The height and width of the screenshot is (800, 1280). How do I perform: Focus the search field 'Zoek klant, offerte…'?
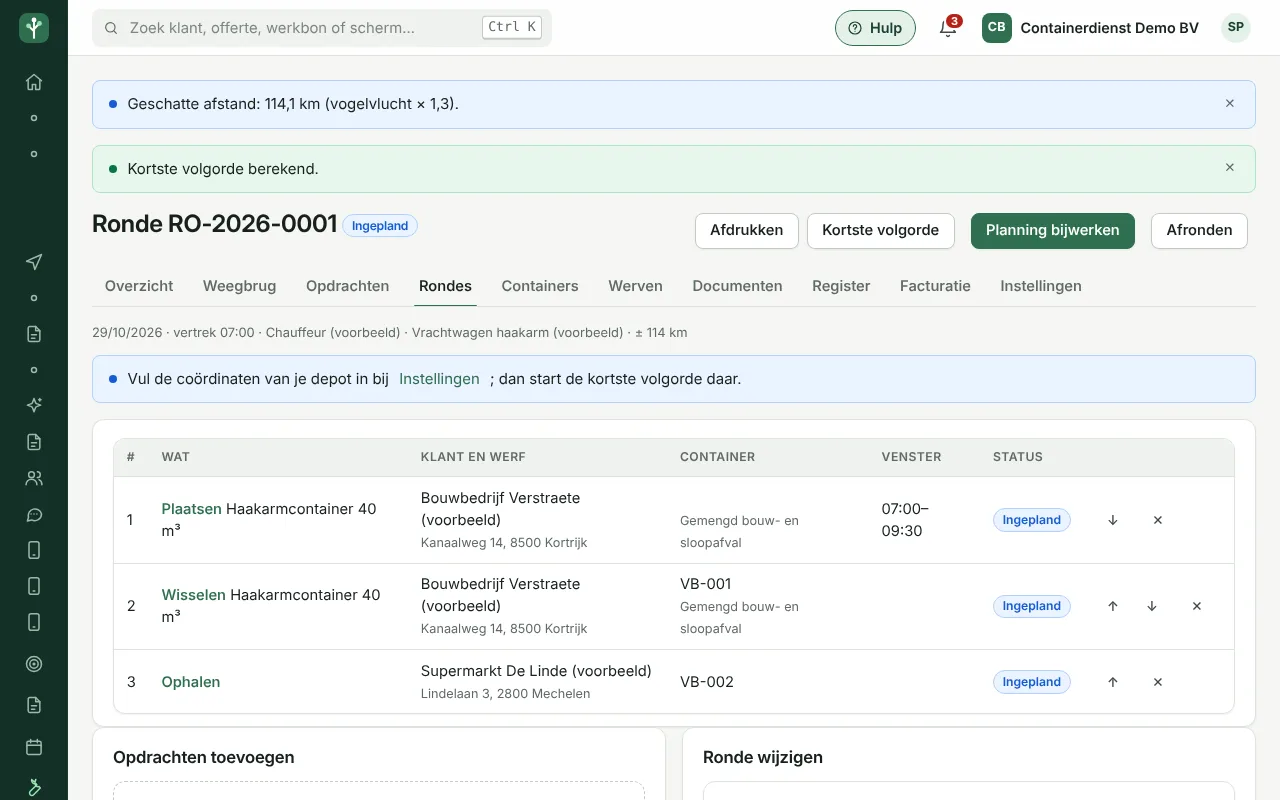point(322,28)
